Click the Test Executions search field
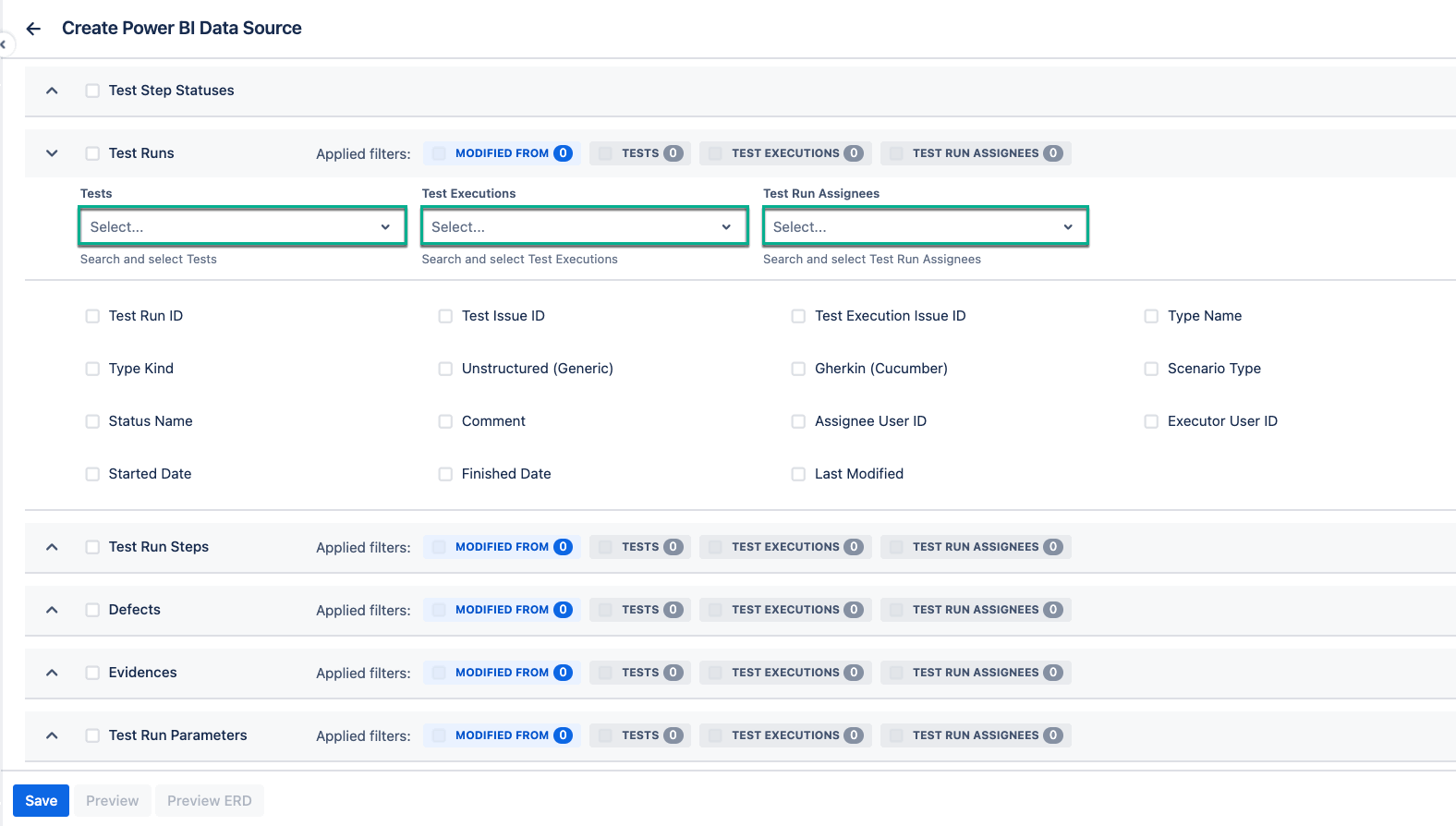 (x=584, y=227)
